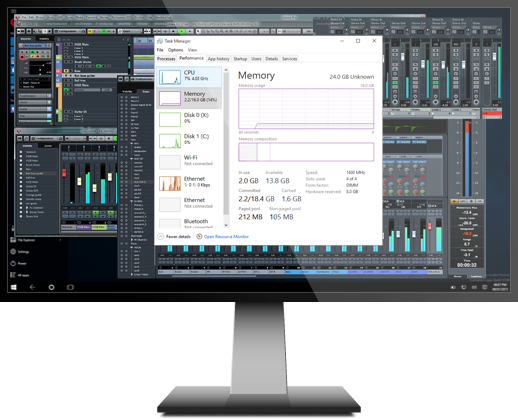The width and height of the screenshot is (518, 419).
Task: Select the Wi-Fi Not connected entry
Action: (x=189, y=162)
